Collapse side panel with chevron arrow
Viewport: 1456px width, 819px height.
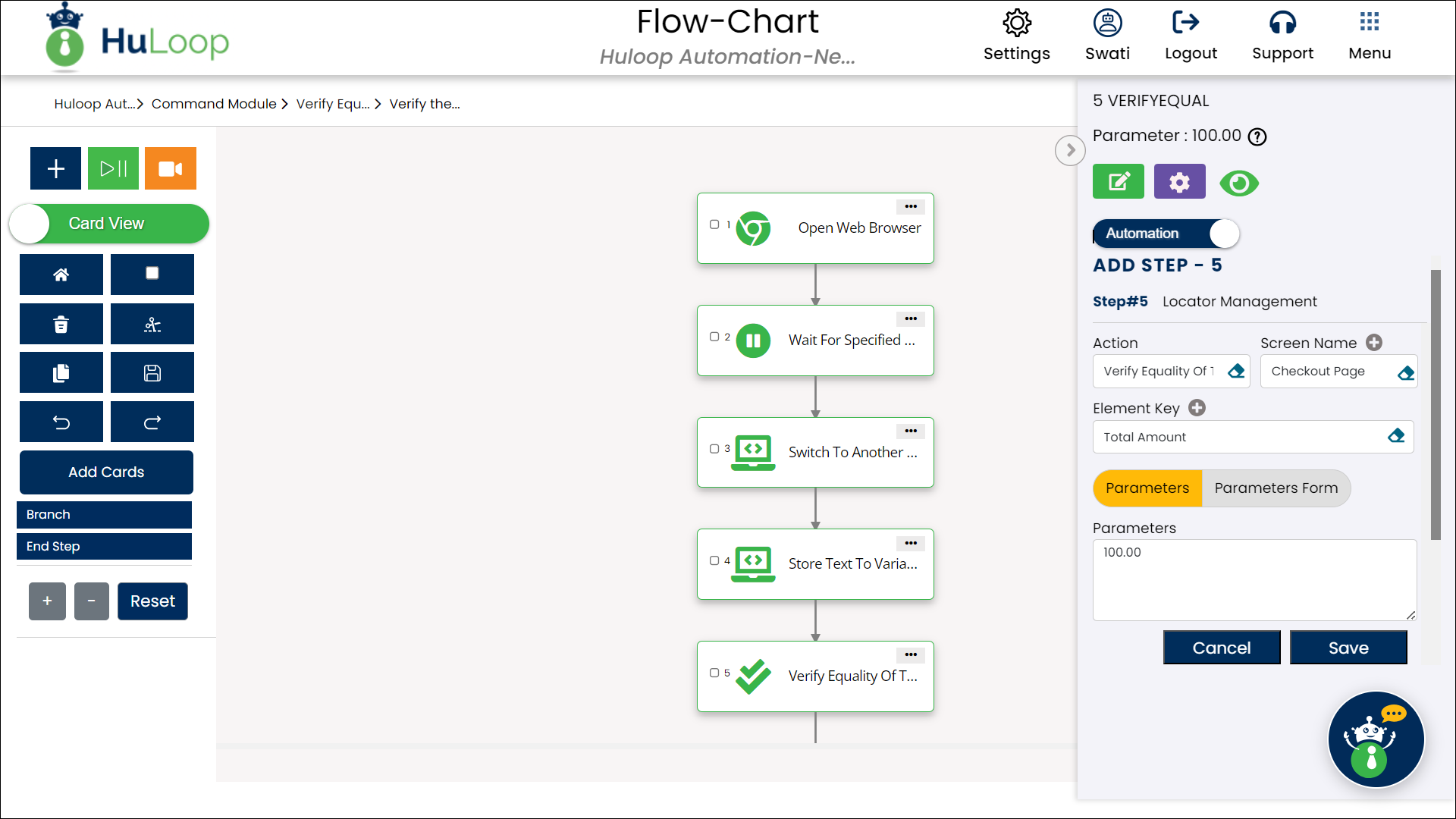coord(1070,150)
